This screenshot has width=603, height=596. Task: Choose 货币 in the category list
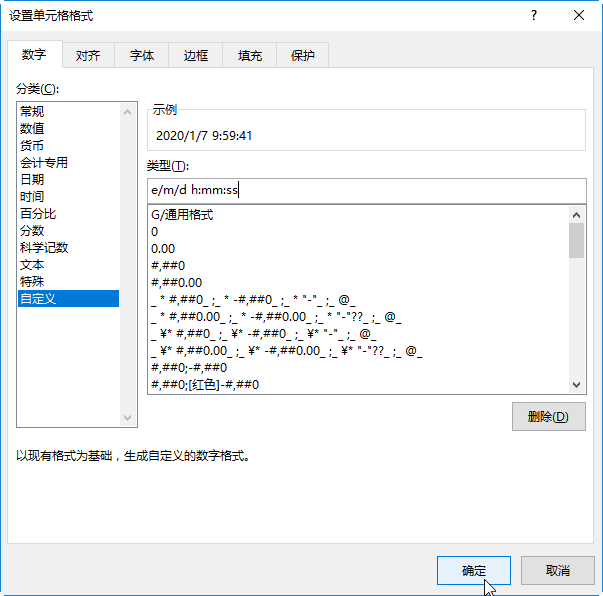pos(68,145)
